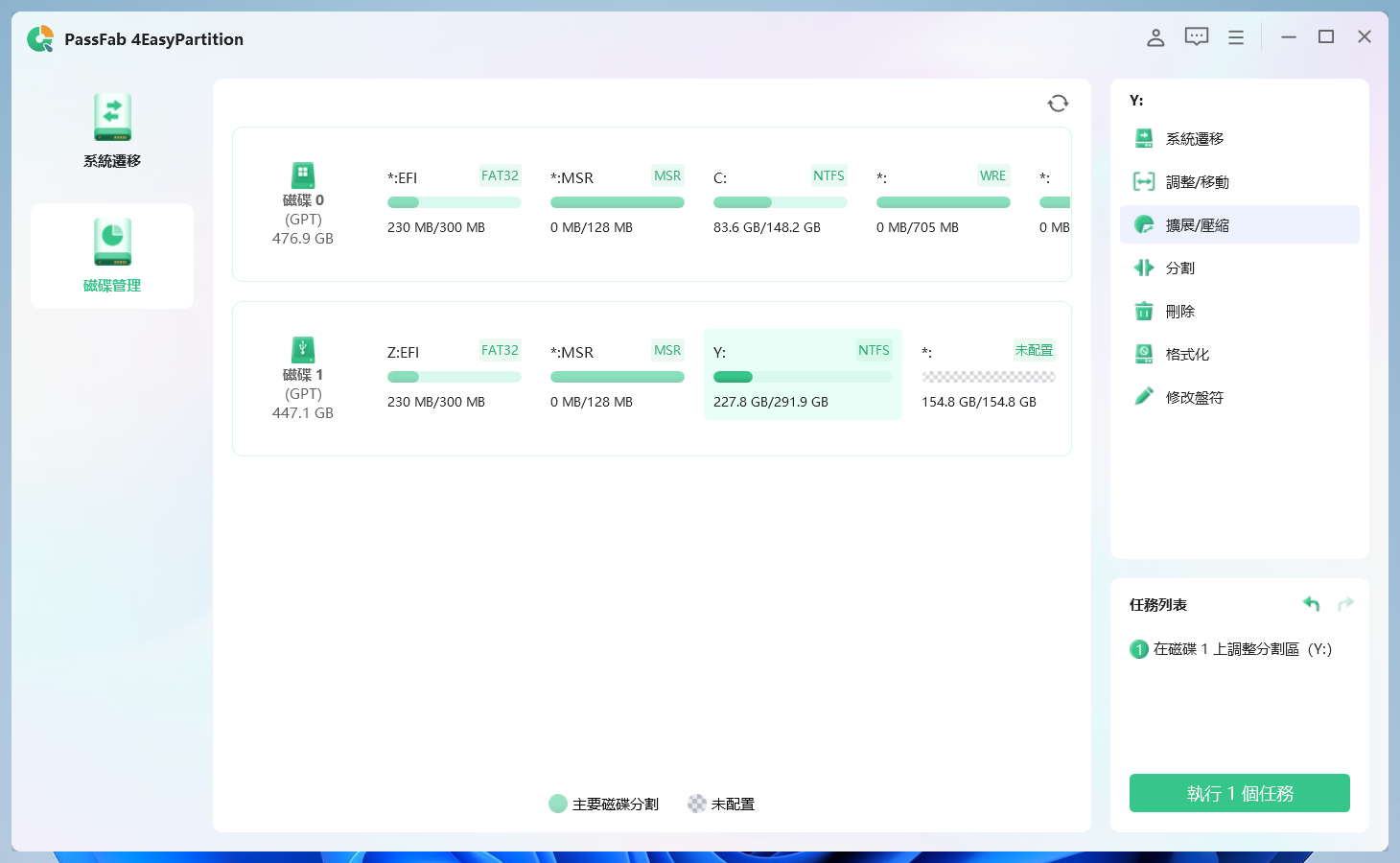Open the feedback chat icon

click(x=1196, y=37)
